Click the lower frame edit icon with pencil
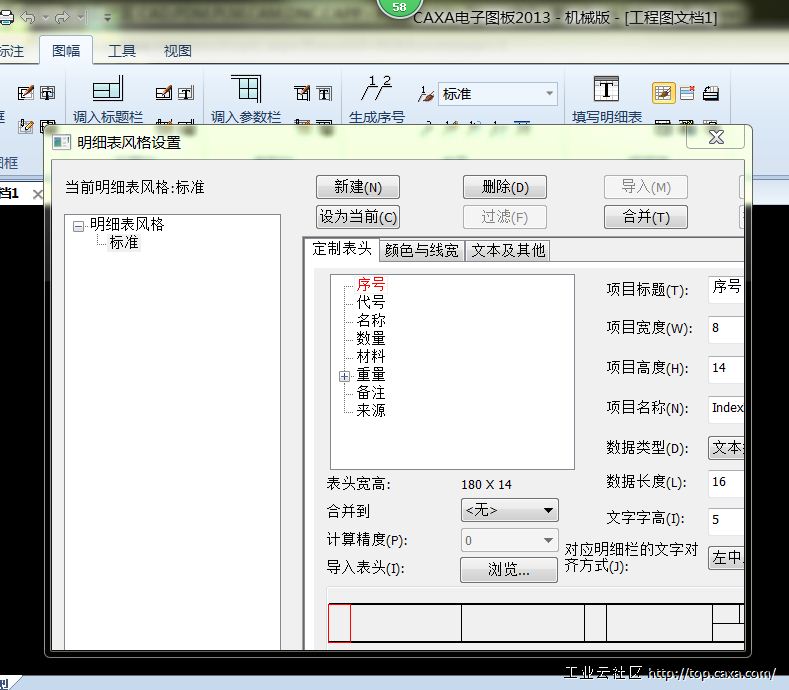 click(26, 126)
